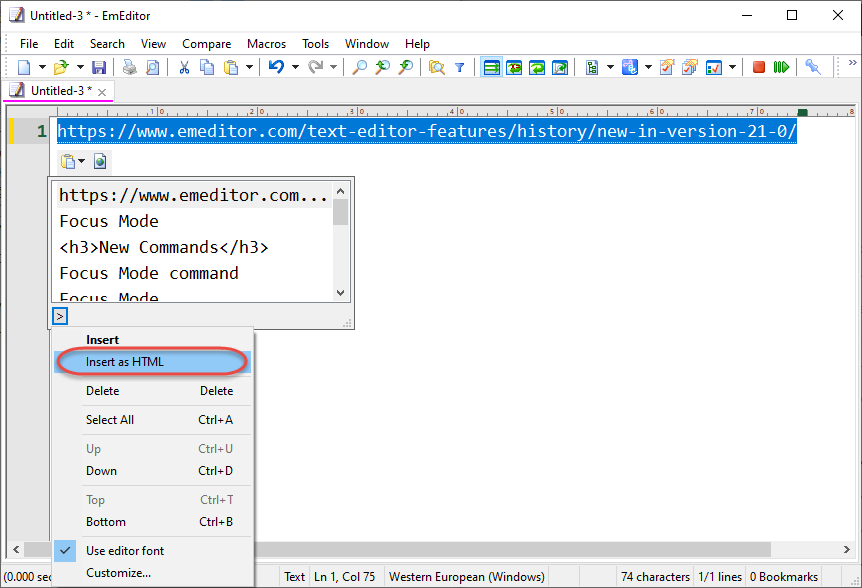Click the globe page icon below line 1
The width and height of the screenshot is (862, 588).
[100, 162]
